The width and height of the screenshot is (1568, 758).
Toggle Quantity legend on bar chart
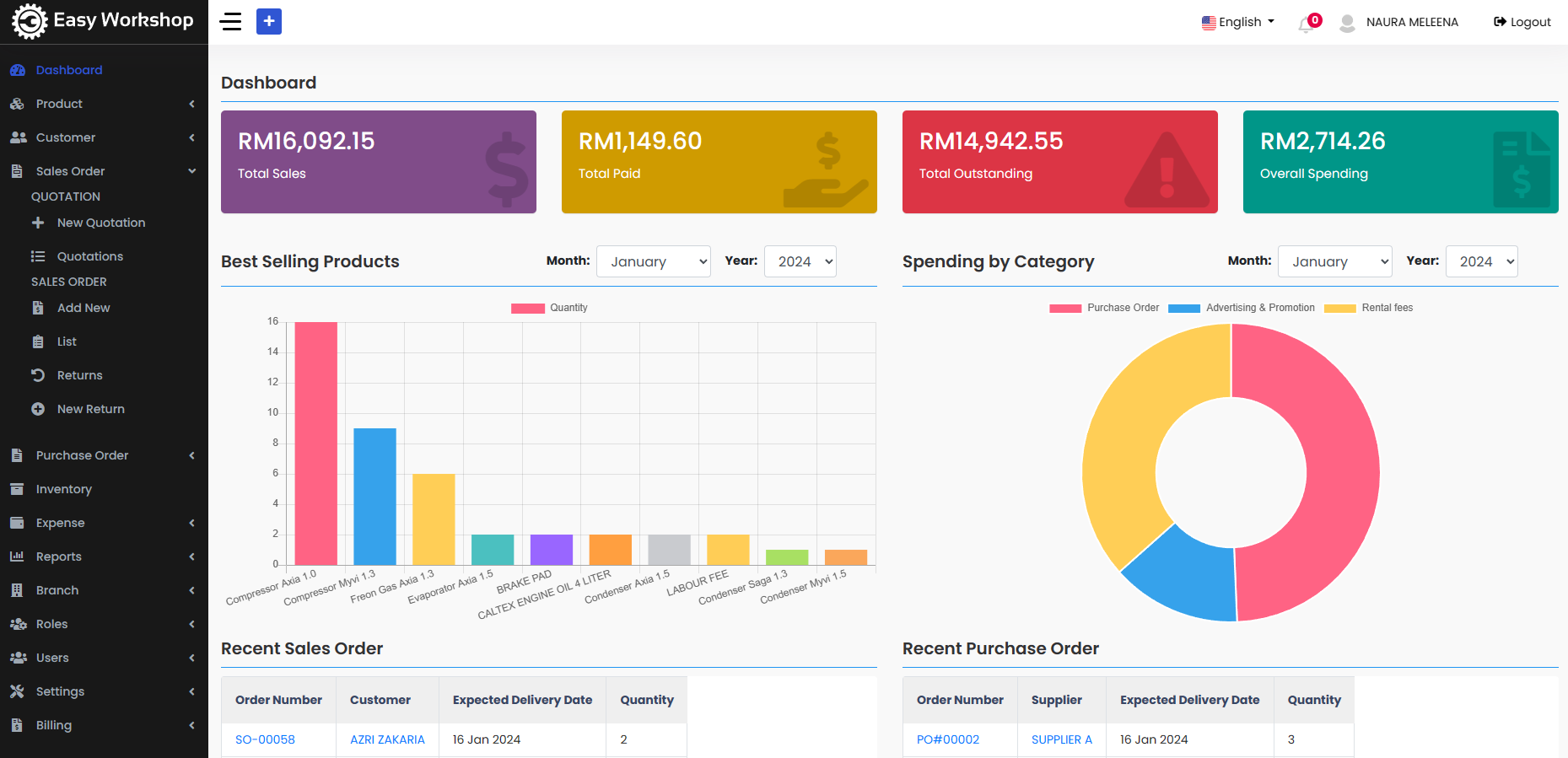[x=549, y=308]
